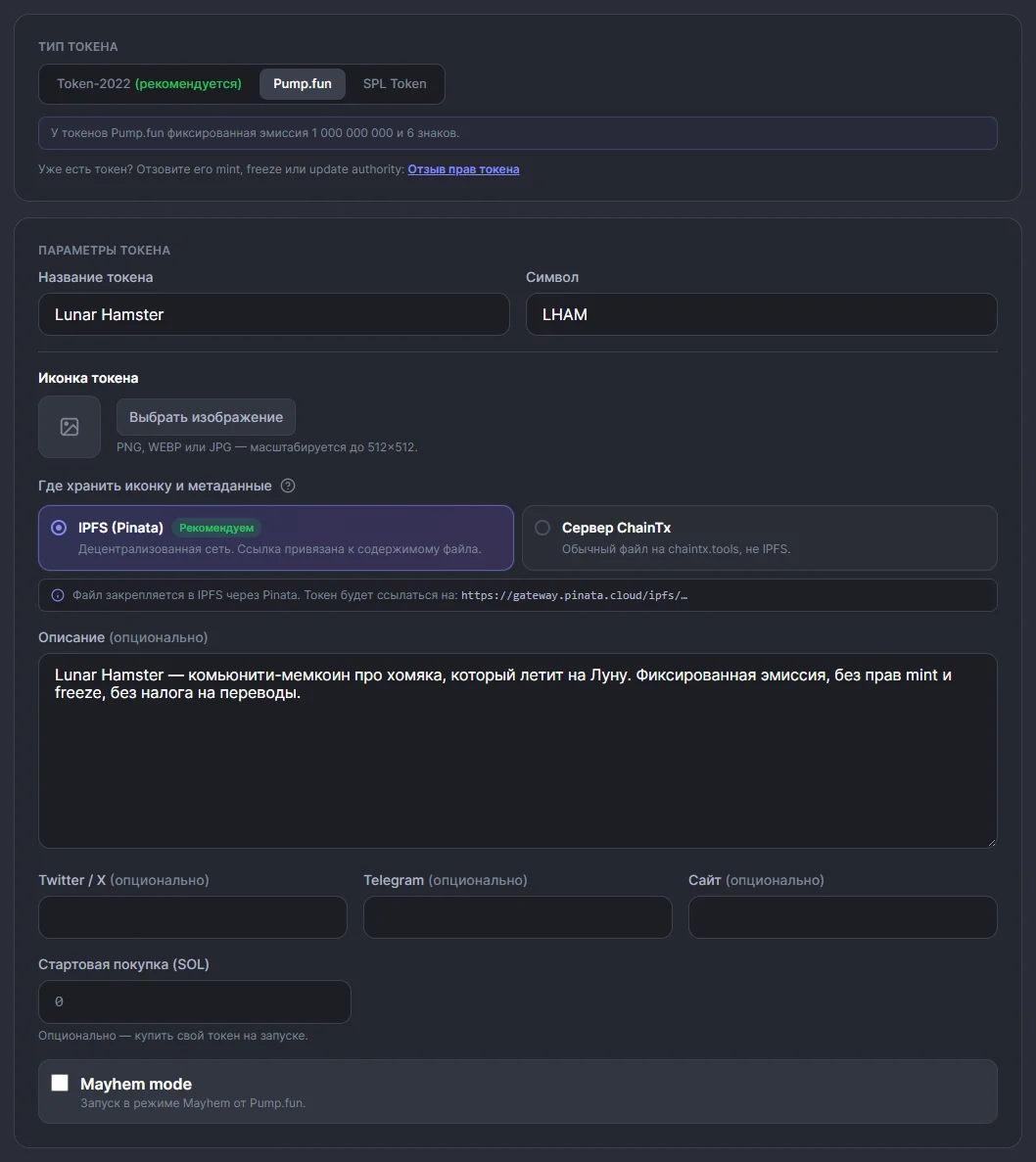Click the ТИП ТОКЕНА section heading
Image resolution: width=1036 pixels, height=1162 pixels.
[77, 47]
